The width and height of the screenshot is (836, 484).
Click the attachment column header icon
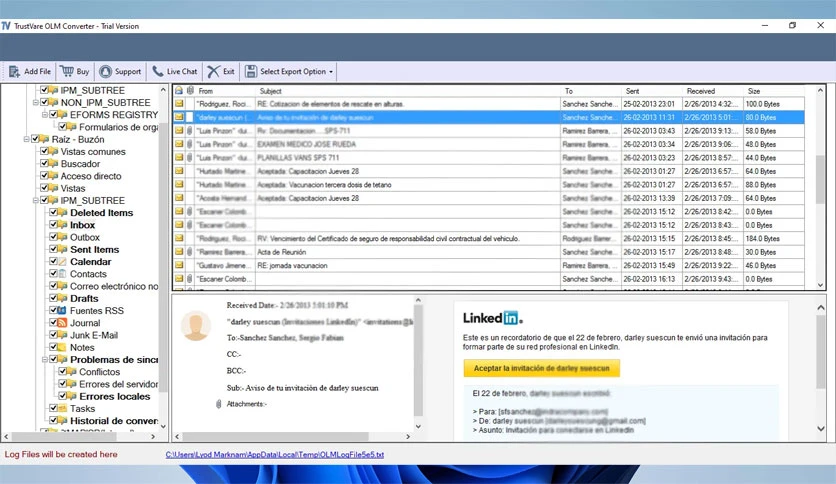click(x=190, y=91)
